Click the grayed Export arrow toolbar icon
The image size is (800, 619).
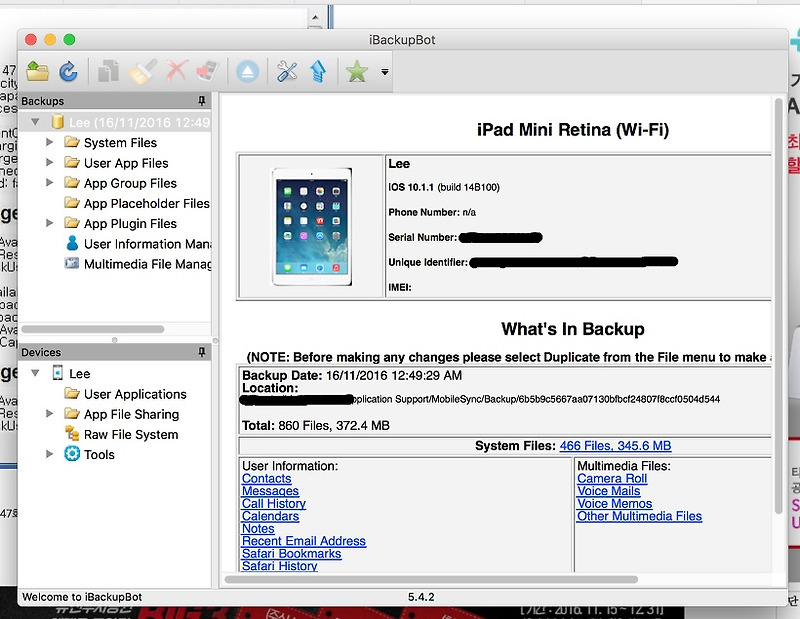pos(208,71)
